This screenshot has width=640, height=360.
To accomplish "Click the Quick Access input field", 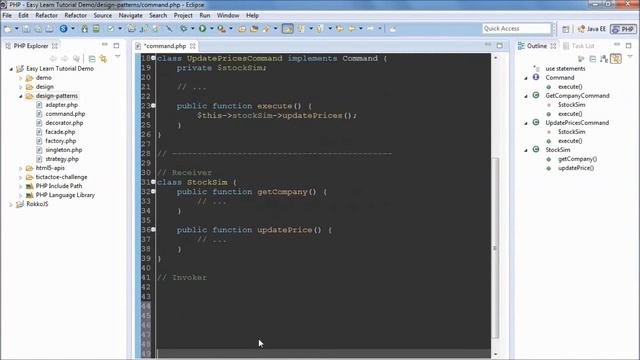I will (x=516, y=29).
